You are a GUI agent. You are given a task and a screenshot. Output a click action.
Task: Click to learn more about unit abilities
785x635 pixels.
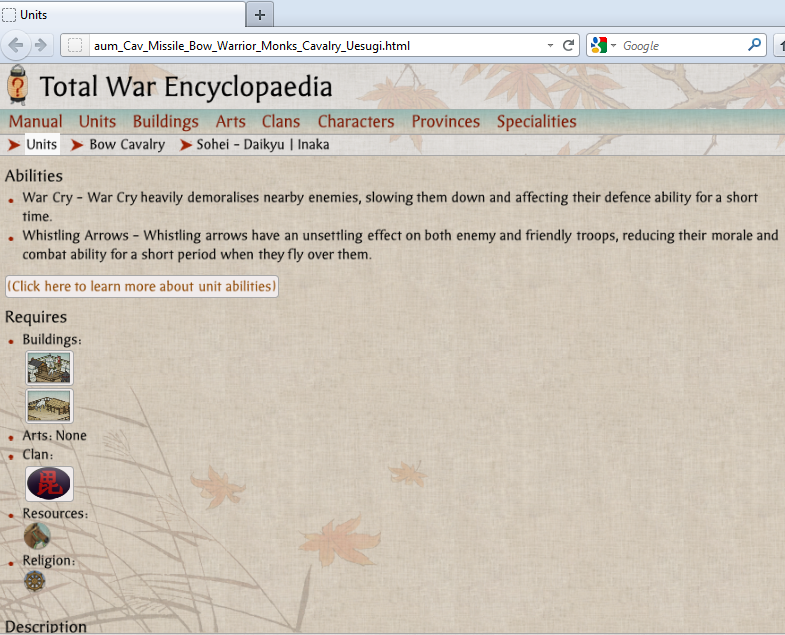(x=142, y=286)
